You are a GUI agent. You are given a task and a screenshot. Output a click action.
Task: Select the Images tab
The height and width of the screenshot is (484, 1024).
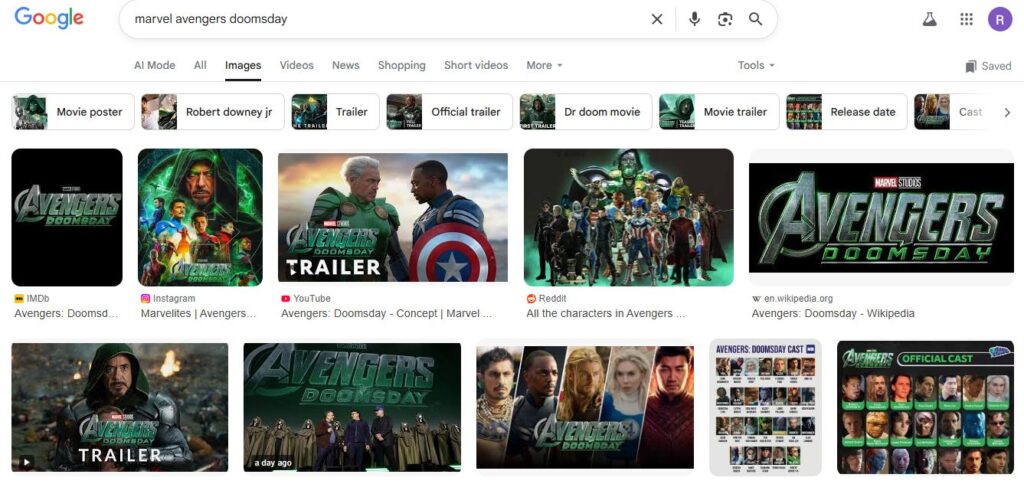243,65
